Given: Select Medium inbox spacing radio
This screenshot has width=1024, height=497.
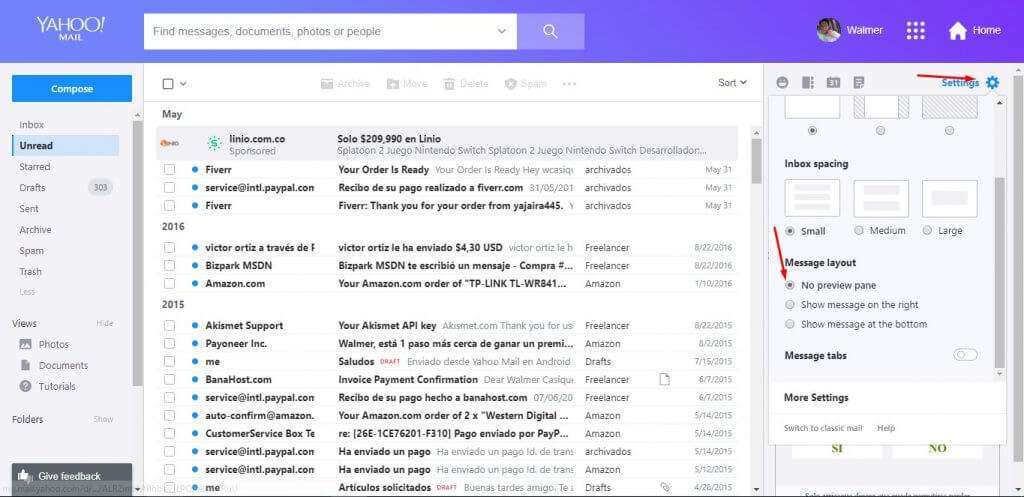Looking at the screenshot, I should [859, 231].
